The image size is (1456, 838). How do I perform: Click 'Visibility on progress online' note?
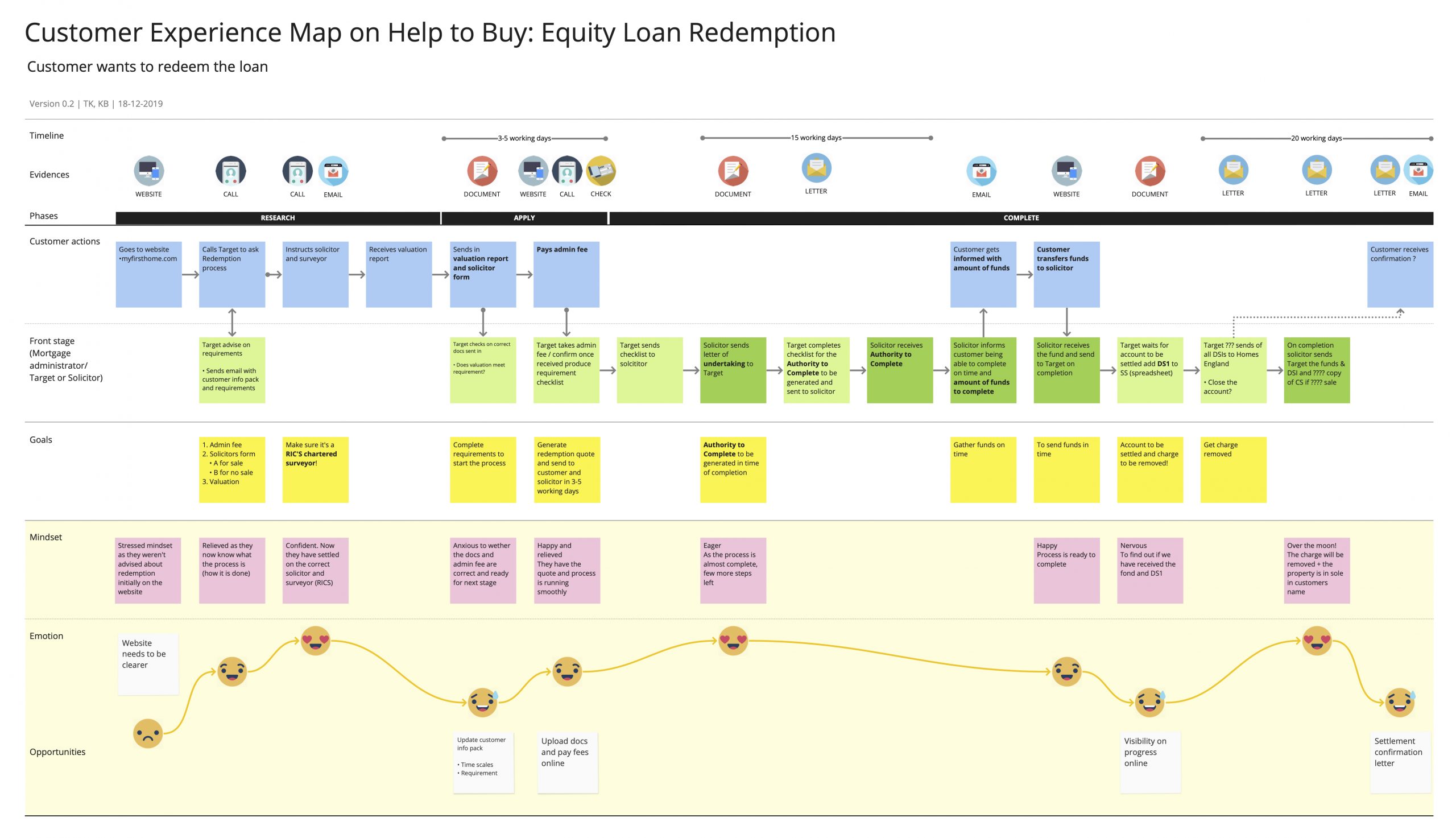(x=1150, y=762)
